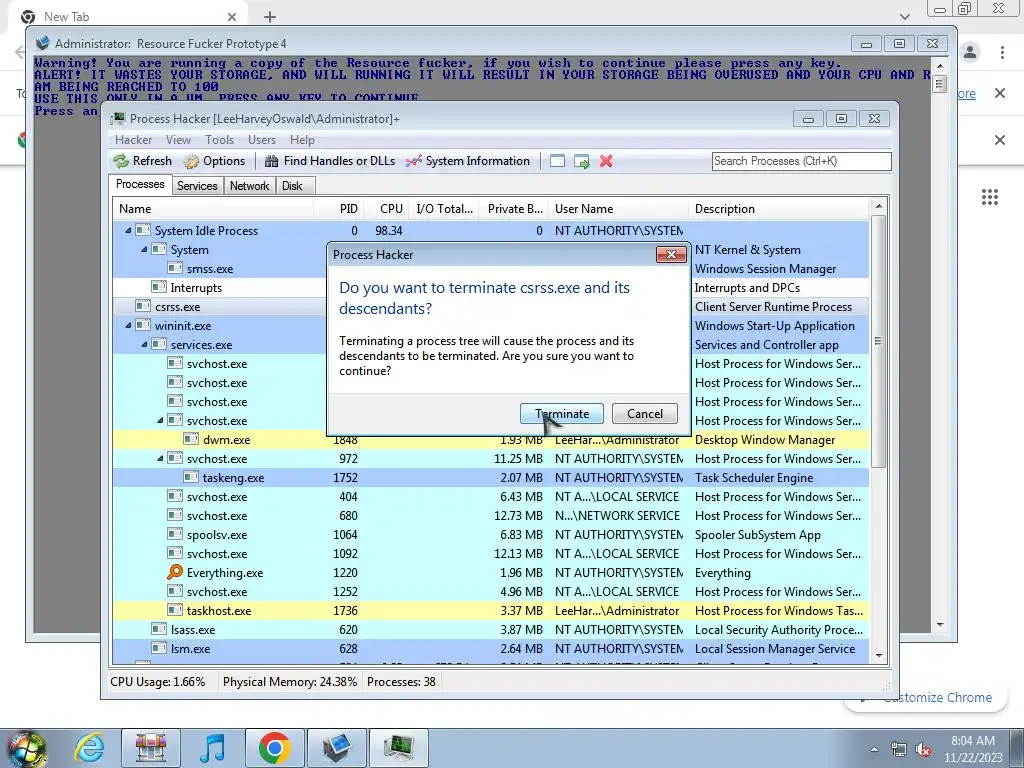Select the Processes tab
1024x768 pixels.
[x=140, y=184]
